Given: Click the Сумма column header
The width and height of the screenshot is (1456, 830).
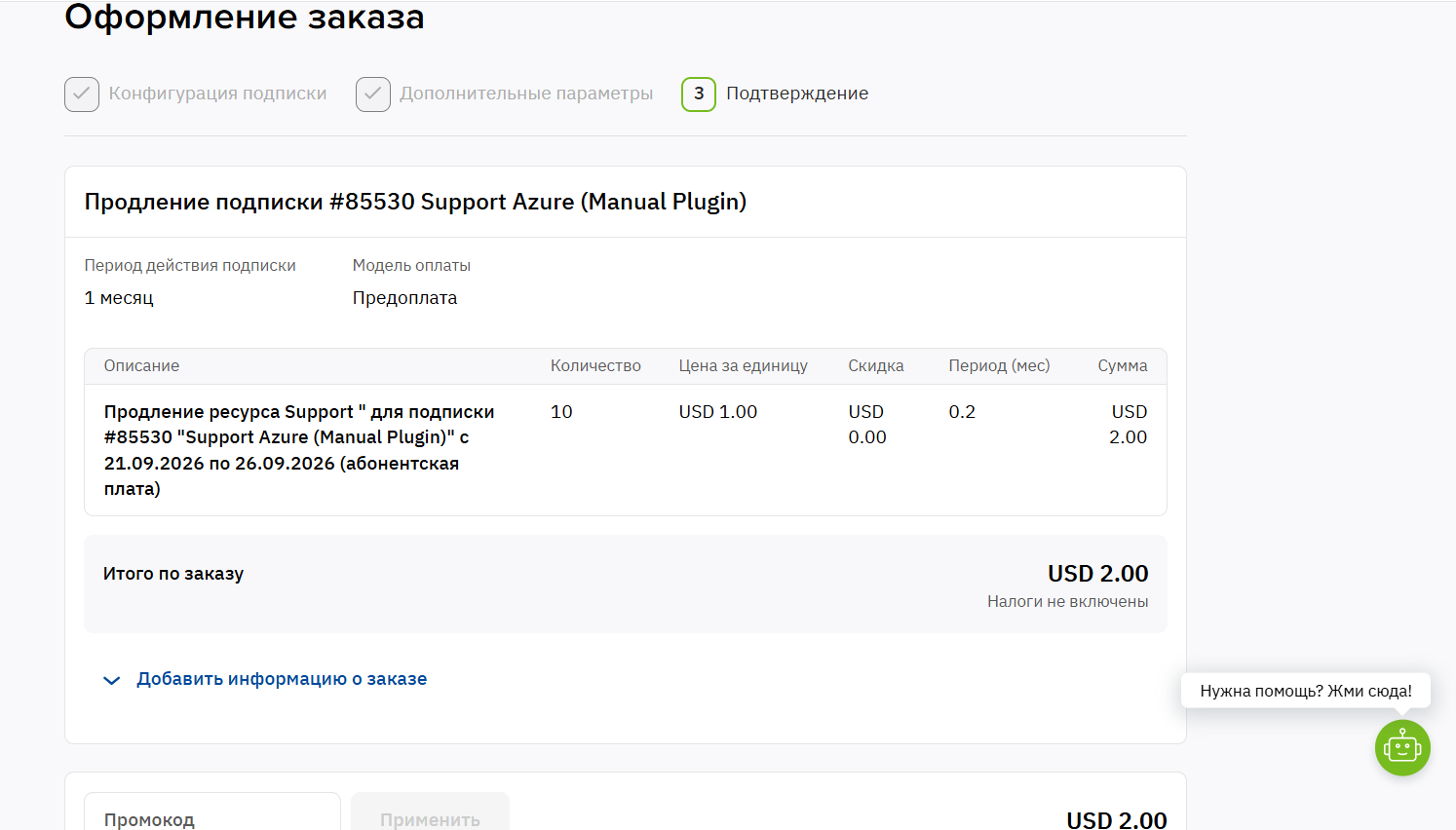Looking at the screenshot, I should [1123, 365].
